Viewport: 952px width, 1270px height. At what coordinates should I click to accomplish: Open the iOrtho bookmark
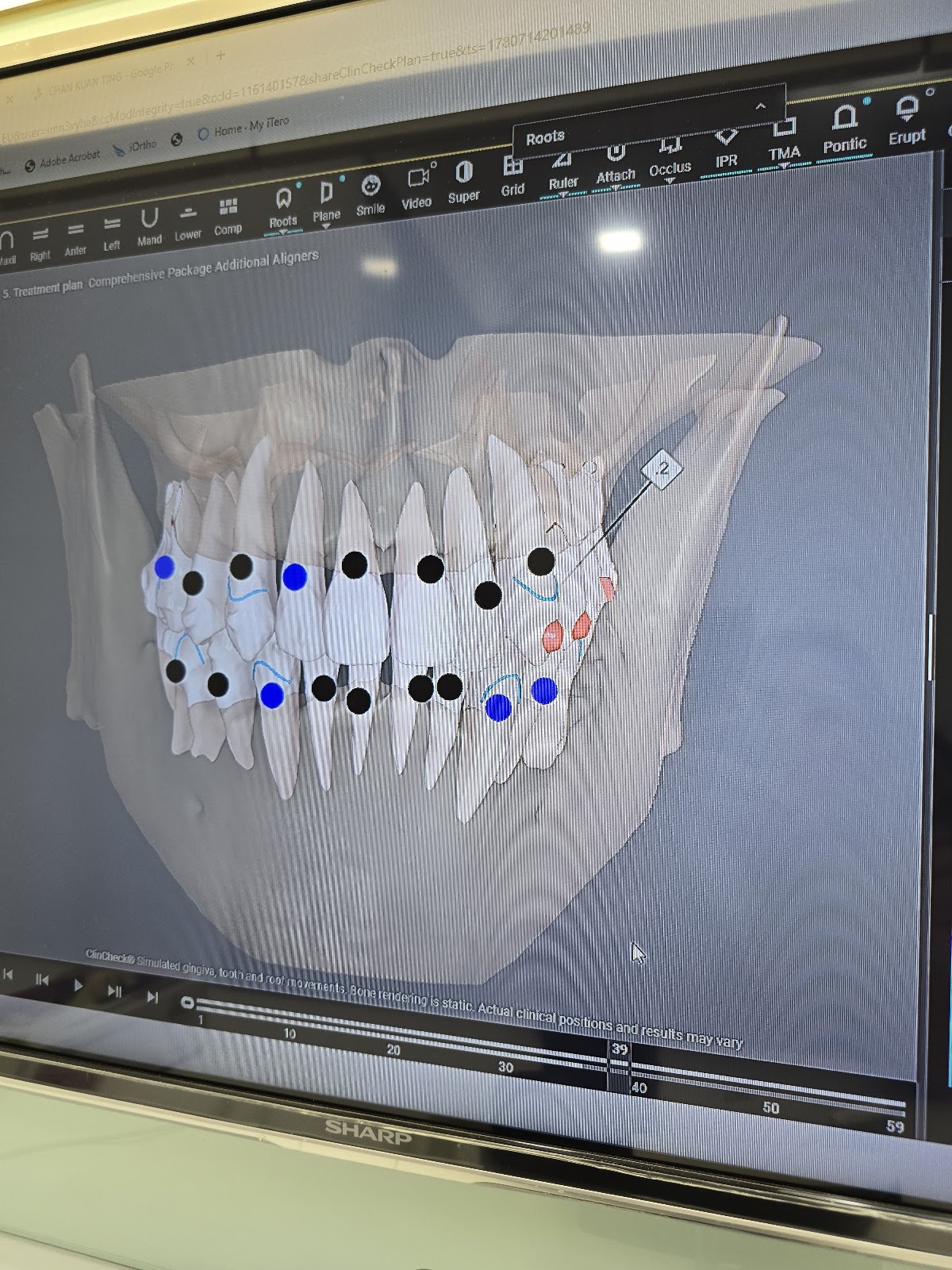click(x=136, y=147)
